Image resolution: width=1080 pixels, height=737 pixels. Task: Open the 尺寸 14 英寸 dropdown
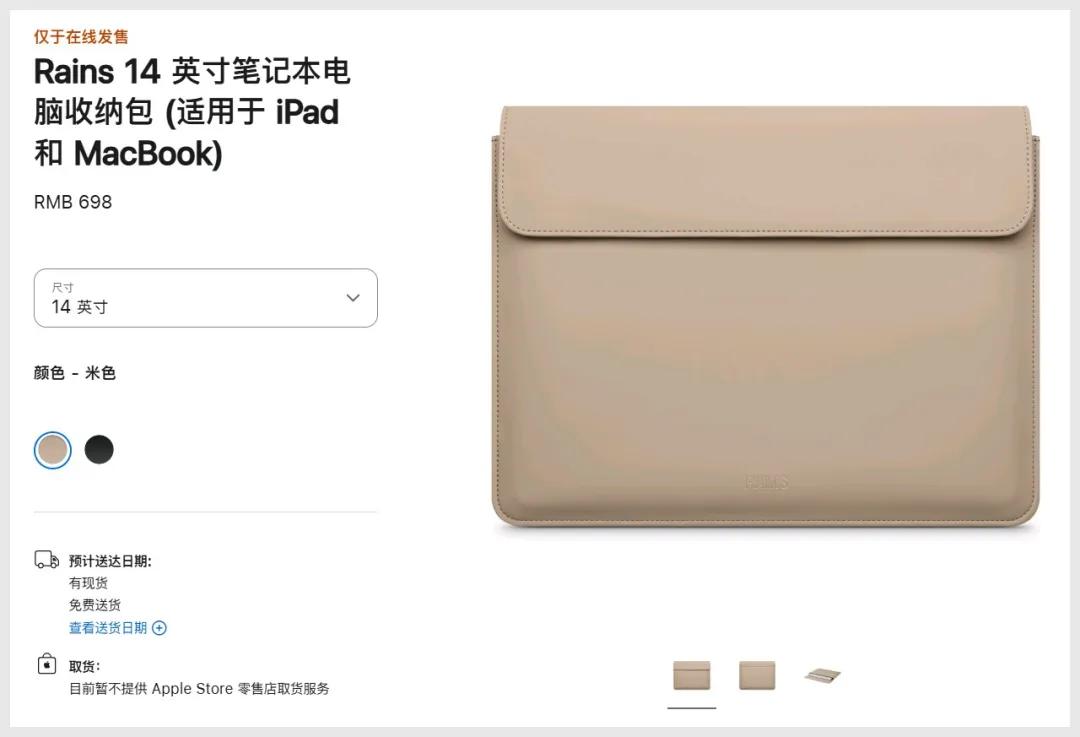[x=205, y=298]
